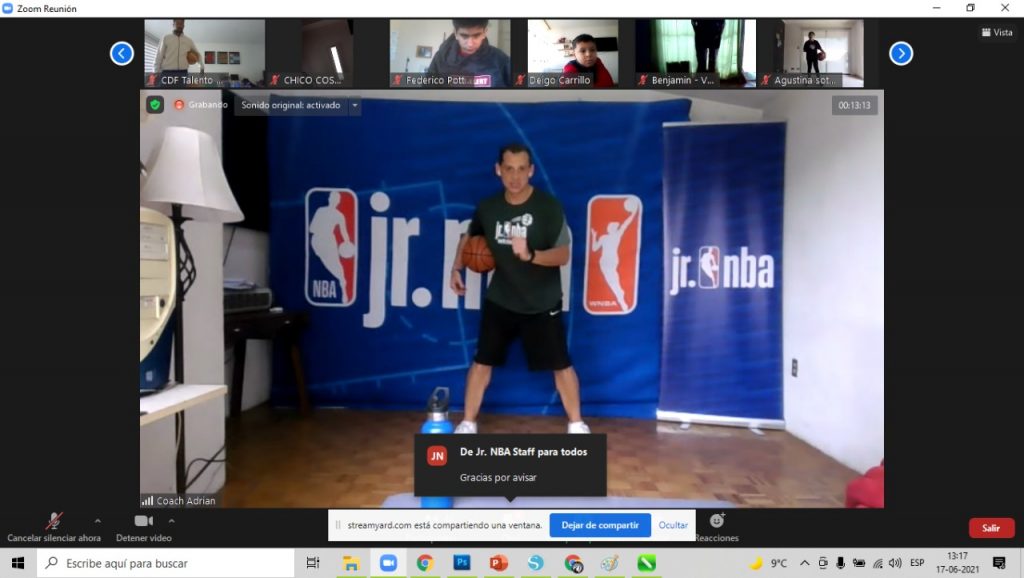Click the moon weather icon in tray
Image resolution: width=1024 pixels, height=578 pixels.
pyautogui.click(x=756, y=563)
